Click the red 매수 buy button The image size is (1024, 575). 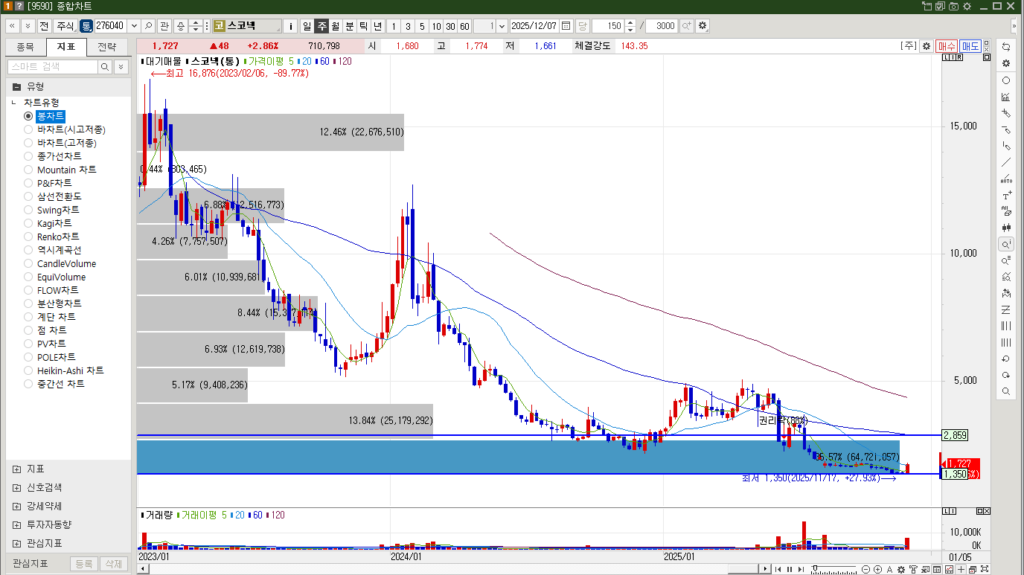(x=946, y=46)
